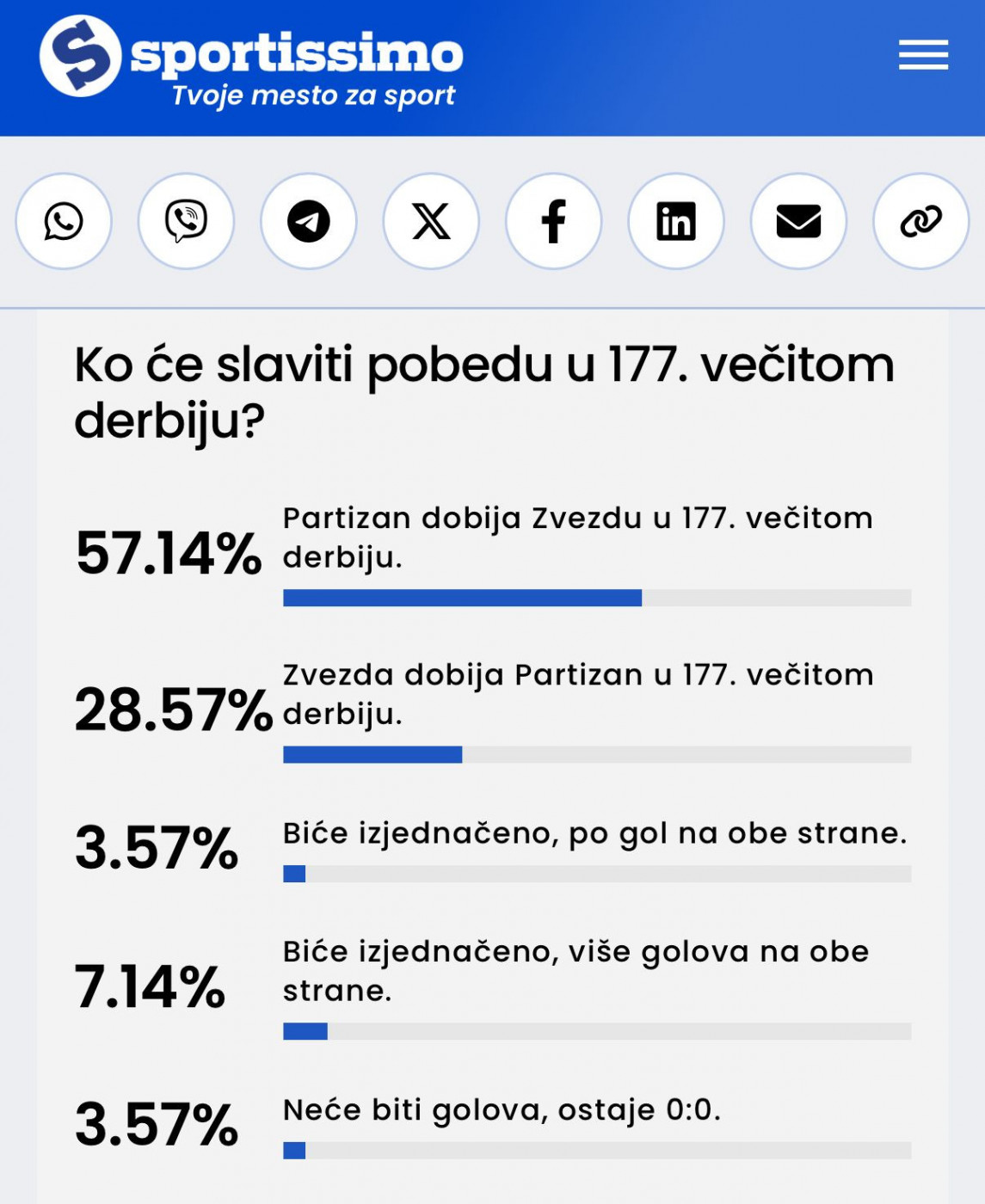Viewport: 985px width, 1204px height.
Task: Pick the 'po gol na obe strane' option
Action: point(595,833)
